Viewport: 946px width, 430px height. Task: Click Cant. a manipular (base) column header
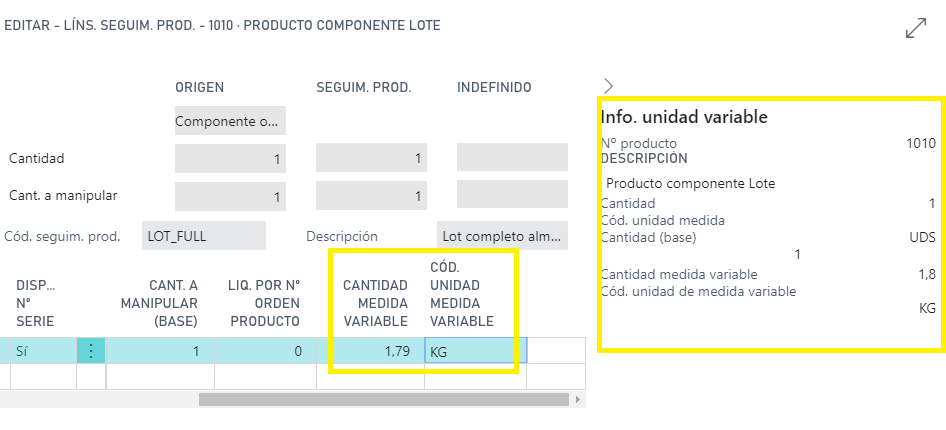pos(159,303)
